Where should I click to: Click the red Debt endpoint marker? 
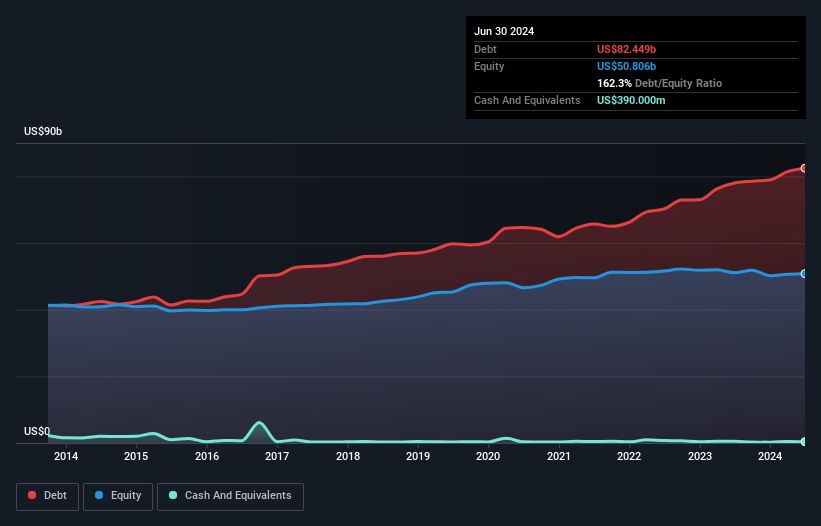[804, 168]
